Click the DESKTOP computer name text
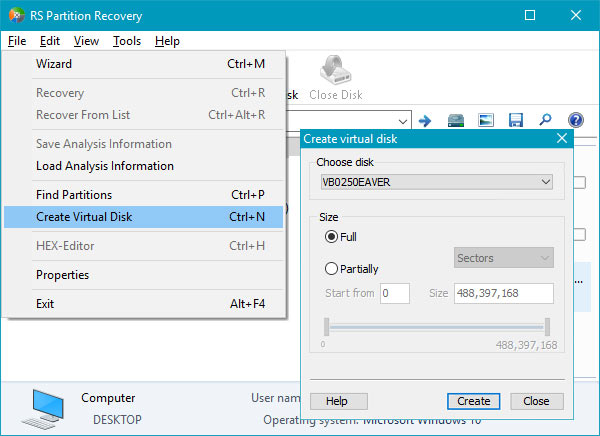Screen dimensions: 600x436 pyautogui.click(x=117, y=420)
